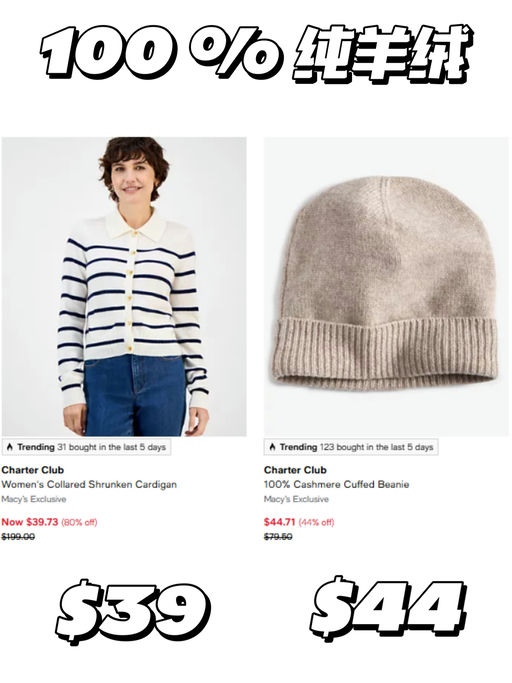Image resolution: width=512 pixels, height=683 pixels.
Task: Click the flame icon on cardigan Trending badge
Action: click(x=10, y=447)
